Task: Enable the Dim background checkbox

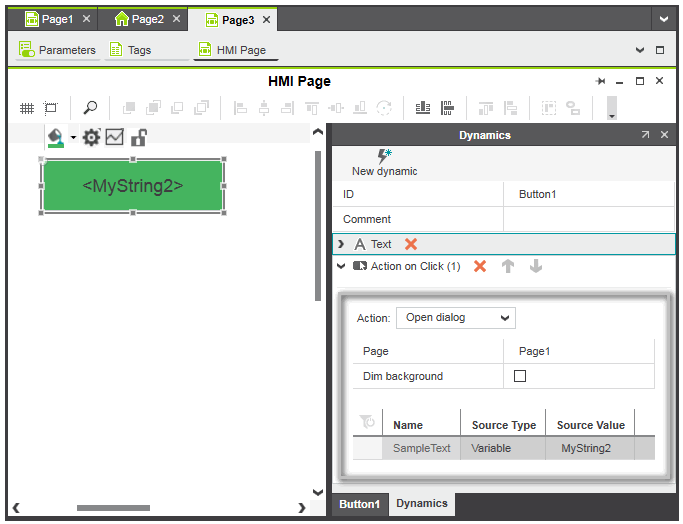Action: (x=519, y=376)
